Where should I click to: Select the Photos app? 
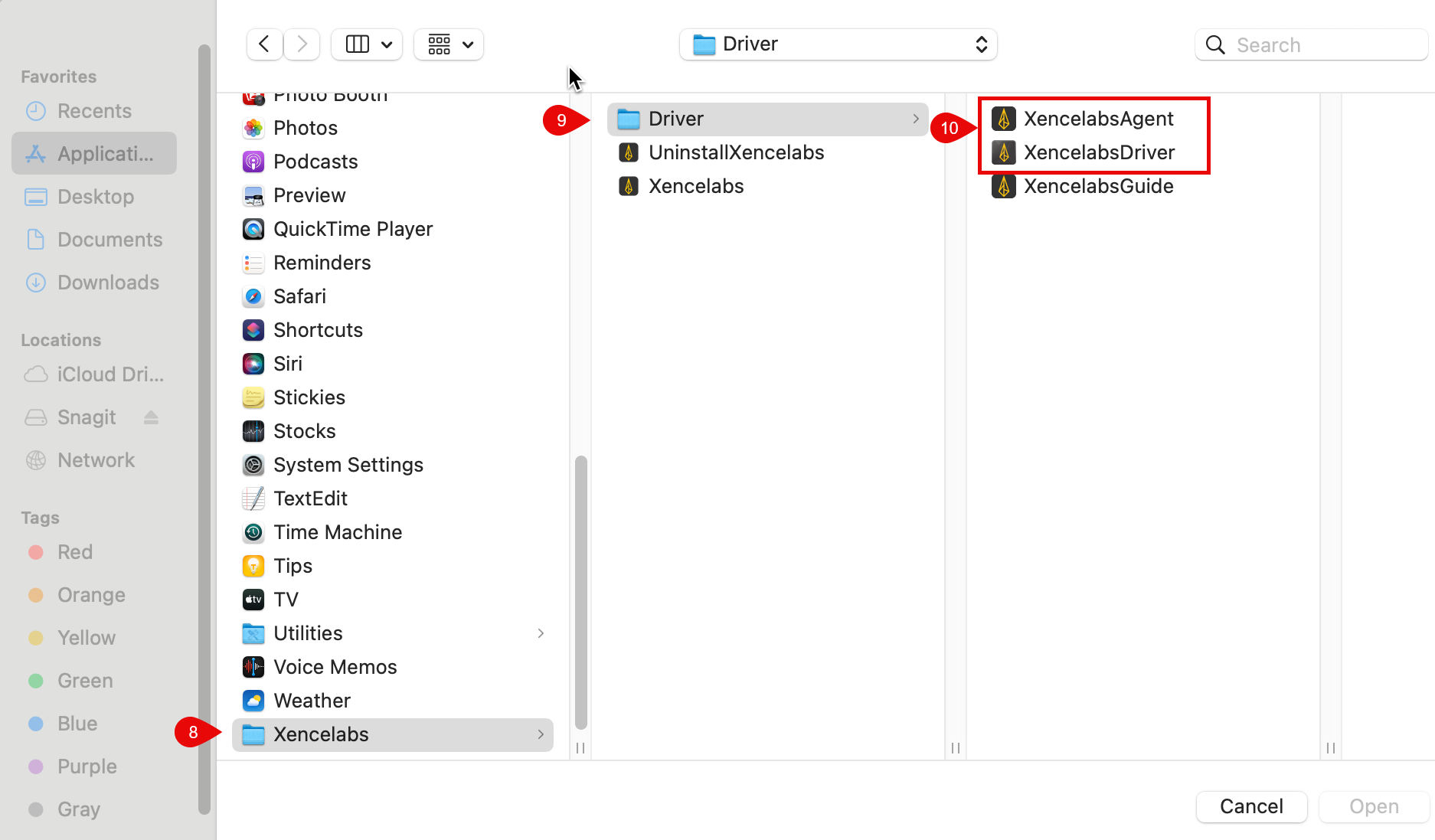click(x=393, y=128)
